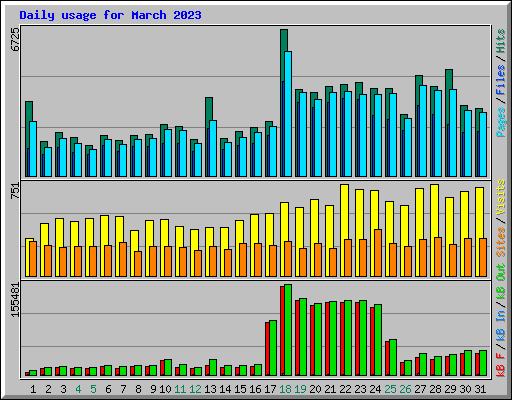This screenshot has height=400, width=512.
Task: Click the green kB Out bar for day 25
Action: [393, 358]
